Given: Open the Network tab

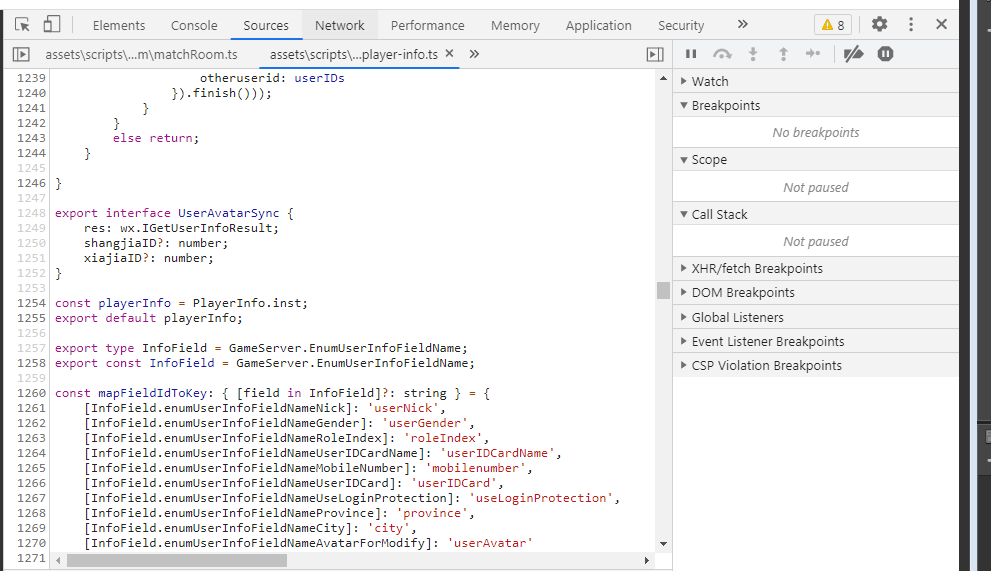Looking at the screenshot, I should pyautogui.click(x=340, y=25).
